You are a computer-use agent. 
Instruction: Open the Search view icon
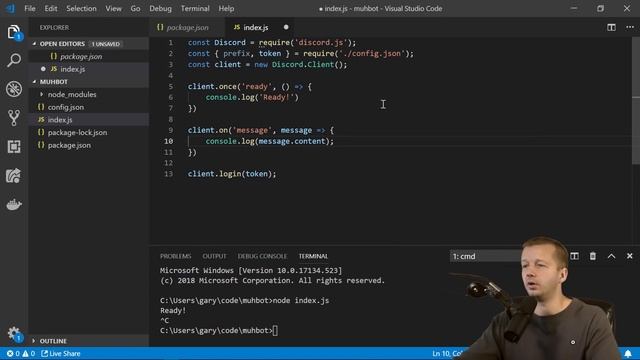(x=13, y=60)
